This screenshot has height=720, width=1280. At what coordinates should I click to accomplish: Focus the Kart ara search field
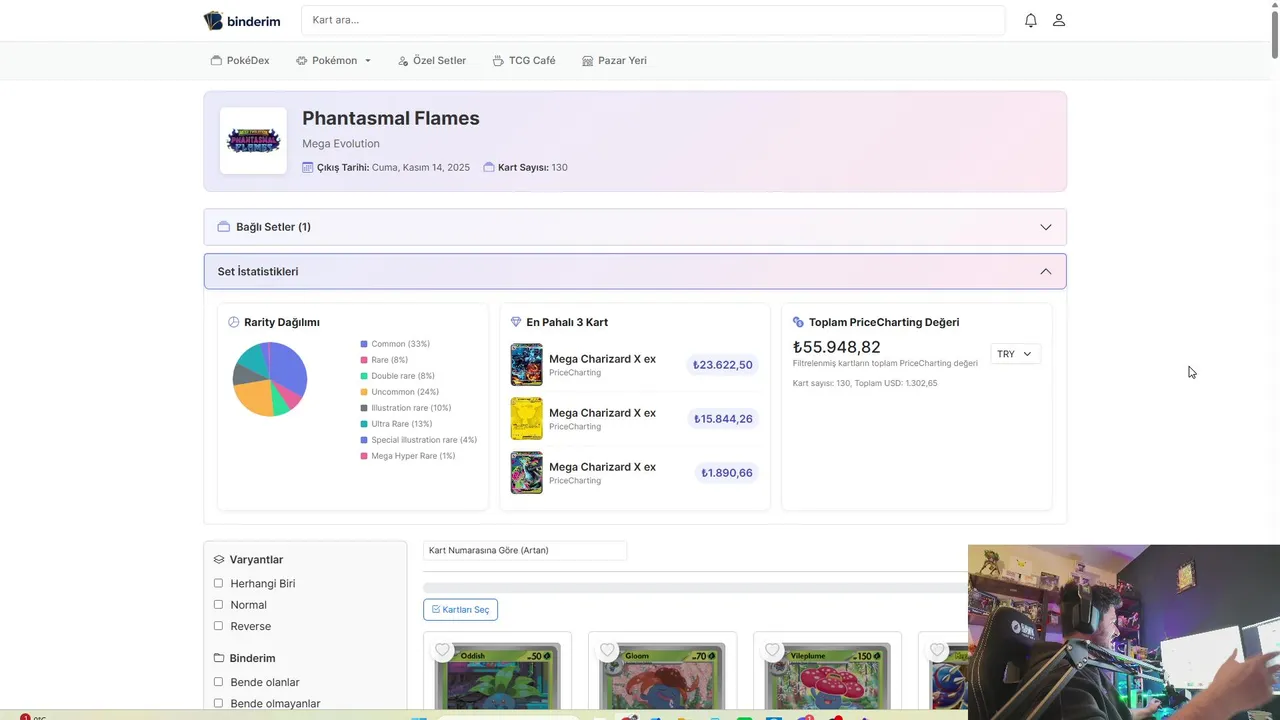(653, 20)
